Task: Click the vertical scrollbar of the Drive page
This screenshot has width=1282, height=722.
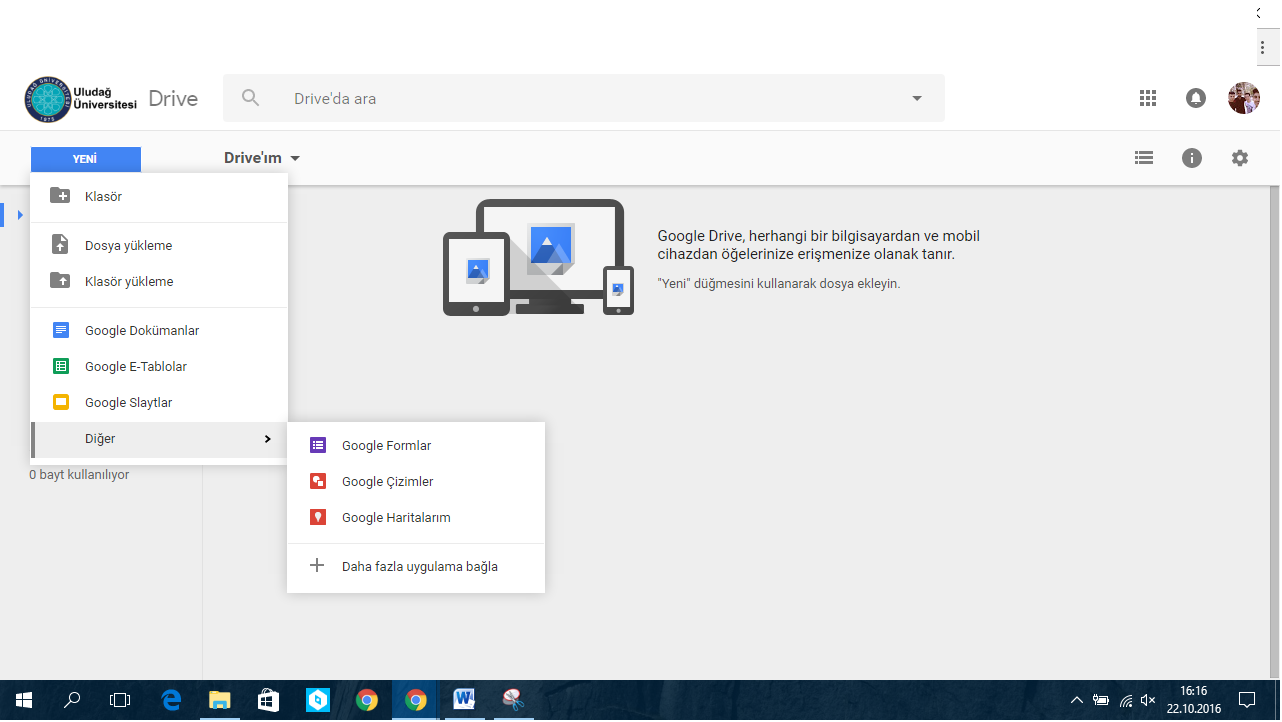Action: coord(1274,432)
